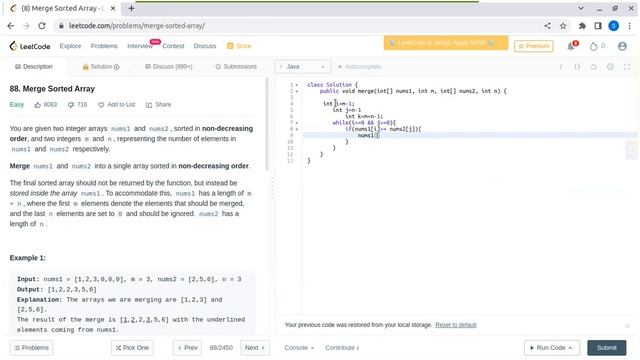Dismiss the restored-code notice with X

tap(627, 325)
